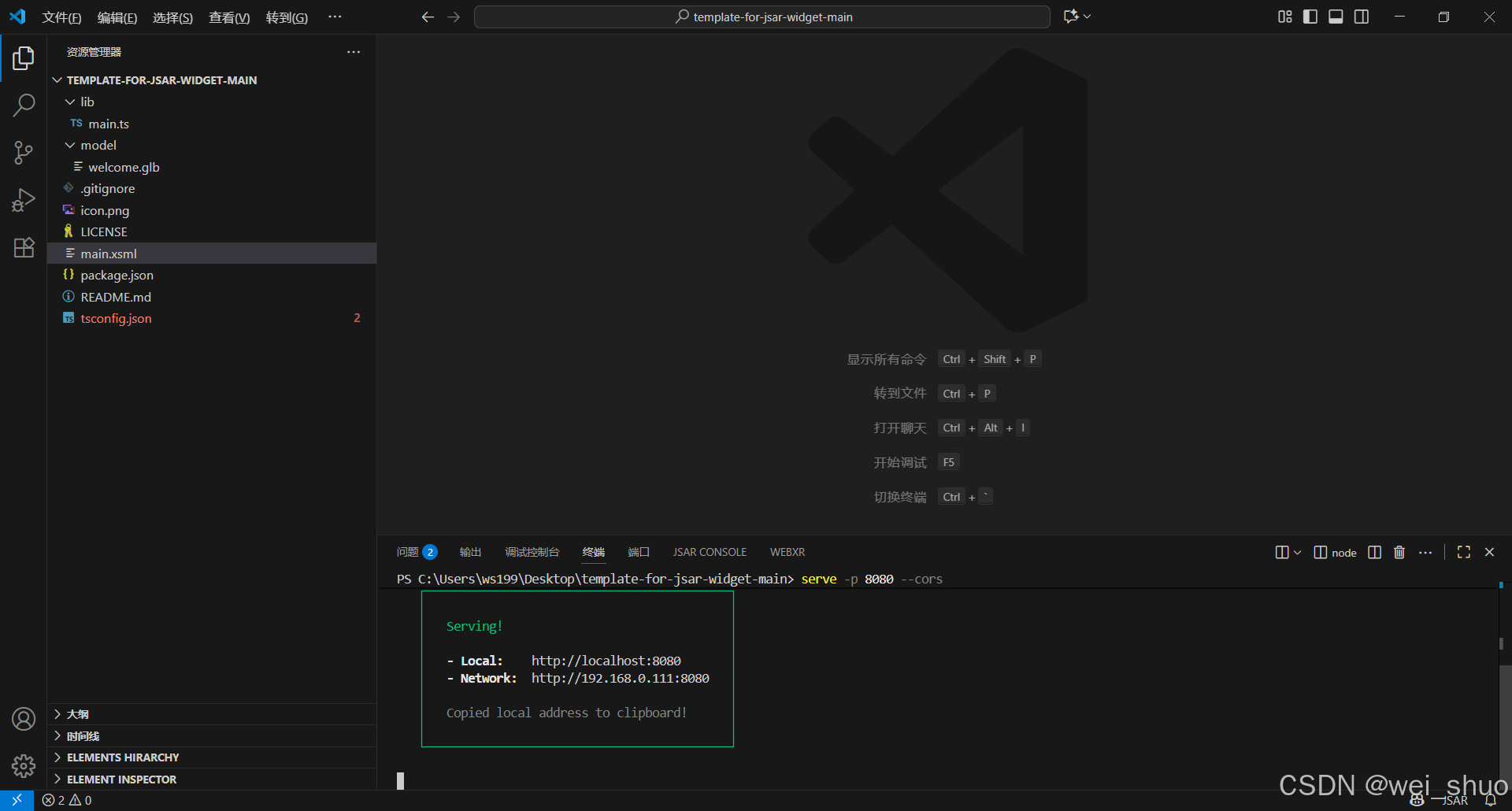Open .gitignore file
This screenshot has width=1512, height=811.
(x=212, y=188)
